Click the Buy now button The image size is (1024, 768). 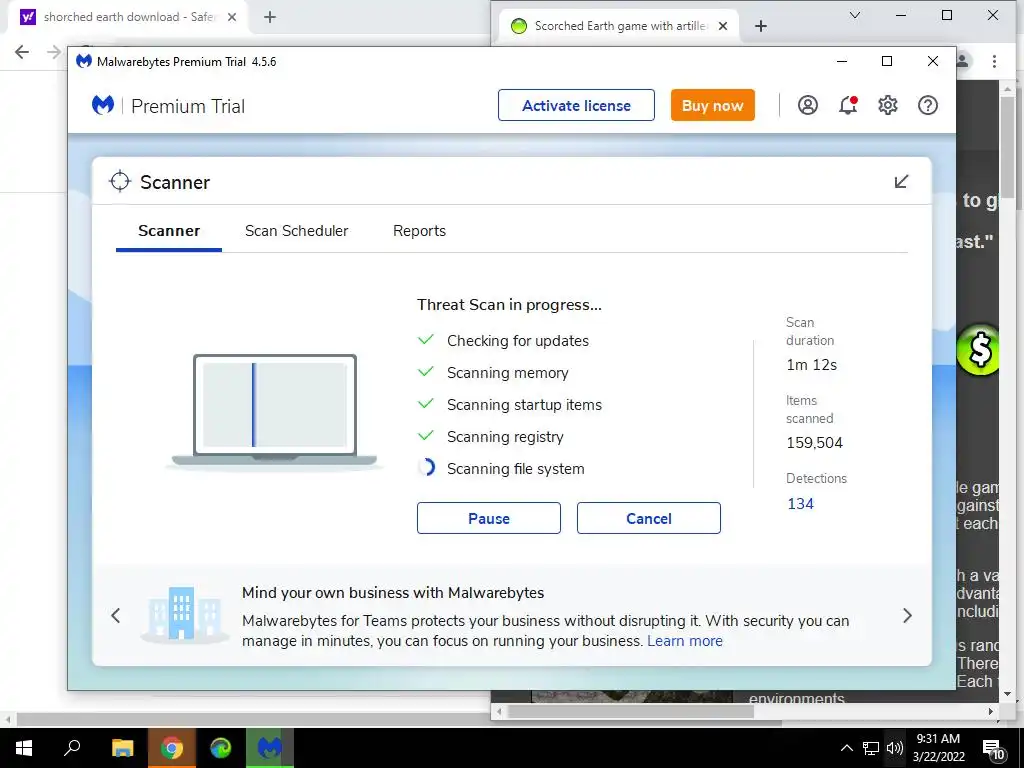pyautogui.click(x=712, y=105)
